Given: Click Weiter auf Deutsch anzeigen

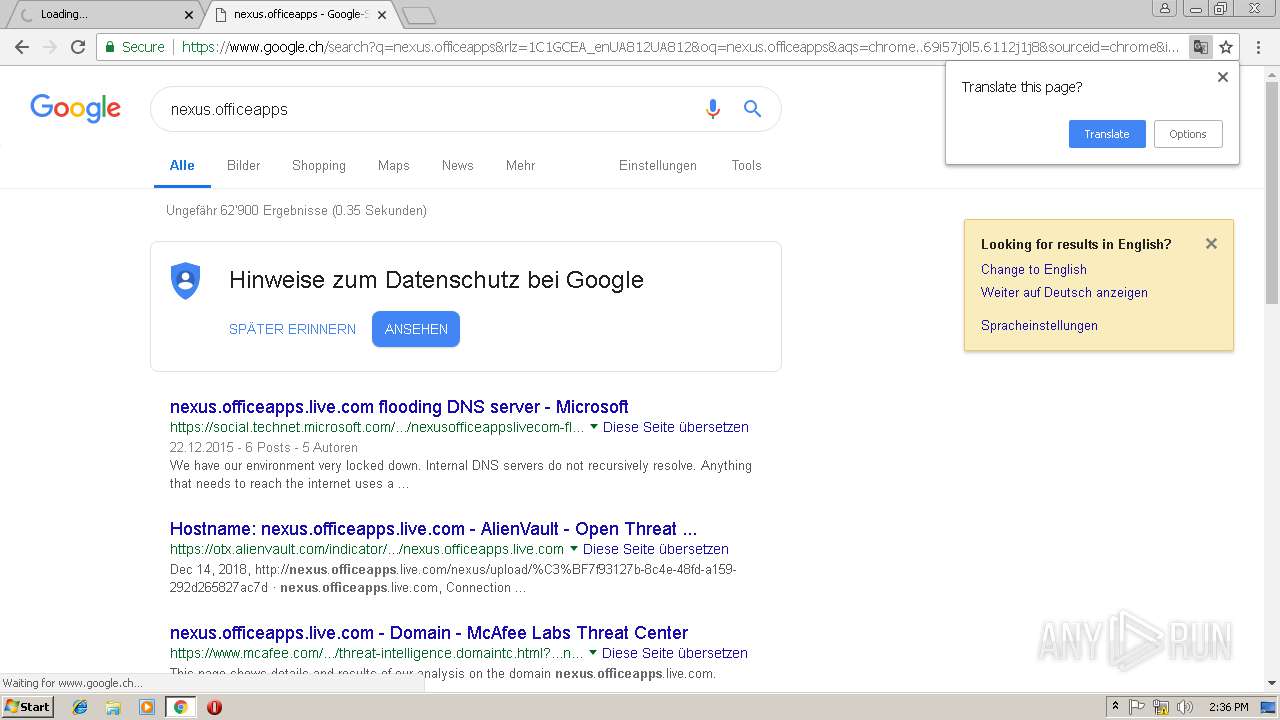Looking at the screenshot, I should click(1064, 293).
